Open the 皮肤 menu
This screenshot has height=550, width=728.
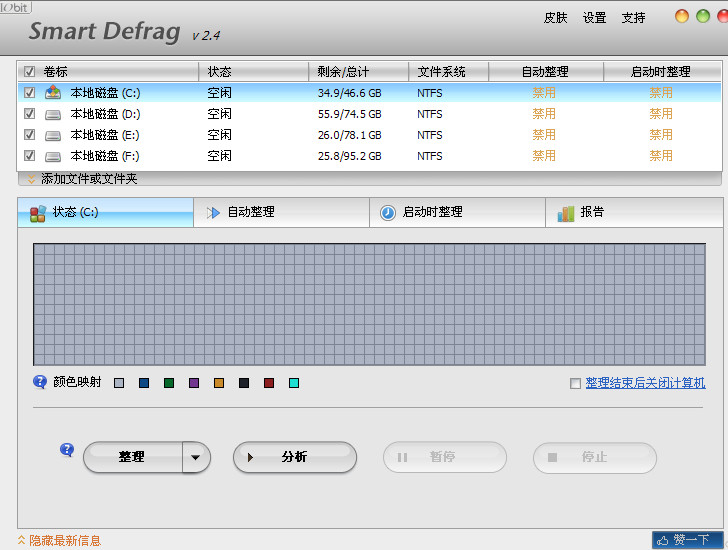coord(555,18)
